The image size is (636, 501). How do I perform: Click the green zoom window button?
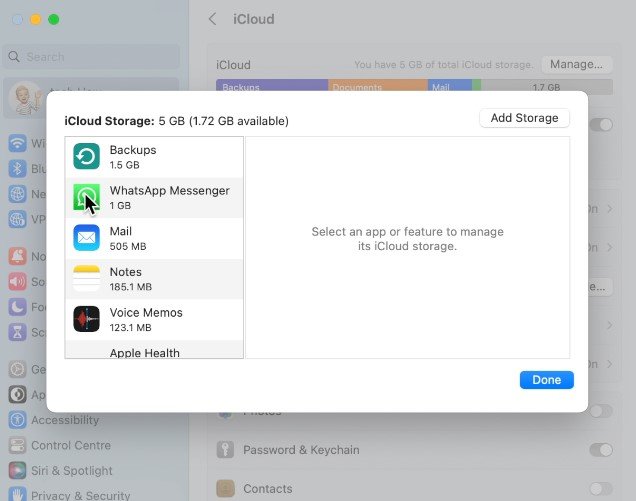point(54,19)
